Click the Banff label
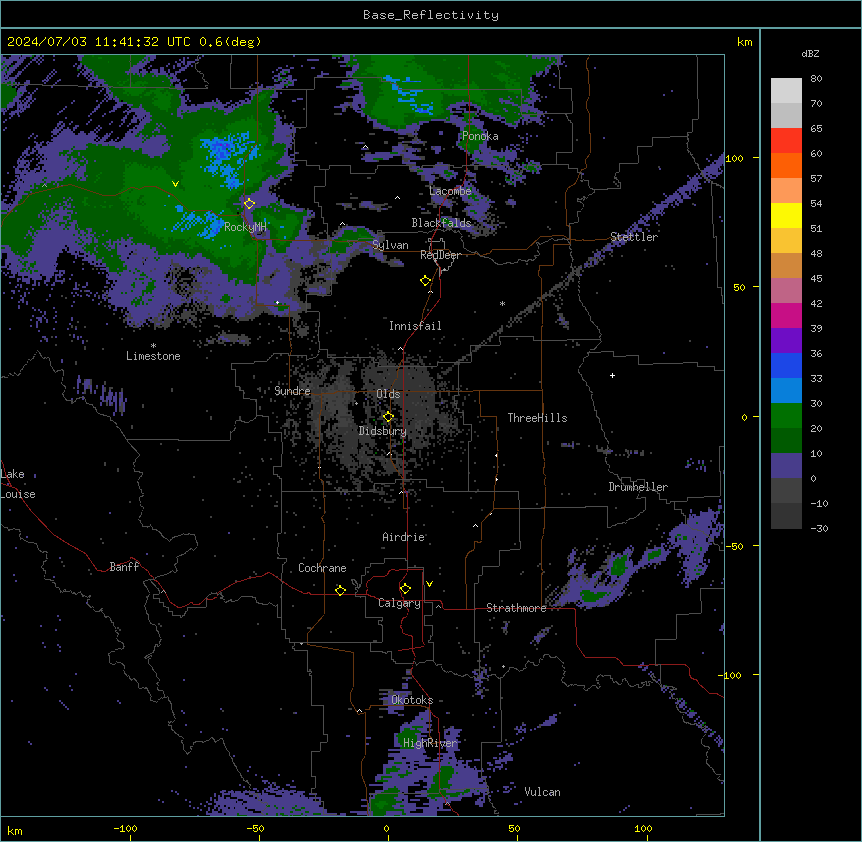The width and height of the screenshot is (862, 842). click(124, 567)
